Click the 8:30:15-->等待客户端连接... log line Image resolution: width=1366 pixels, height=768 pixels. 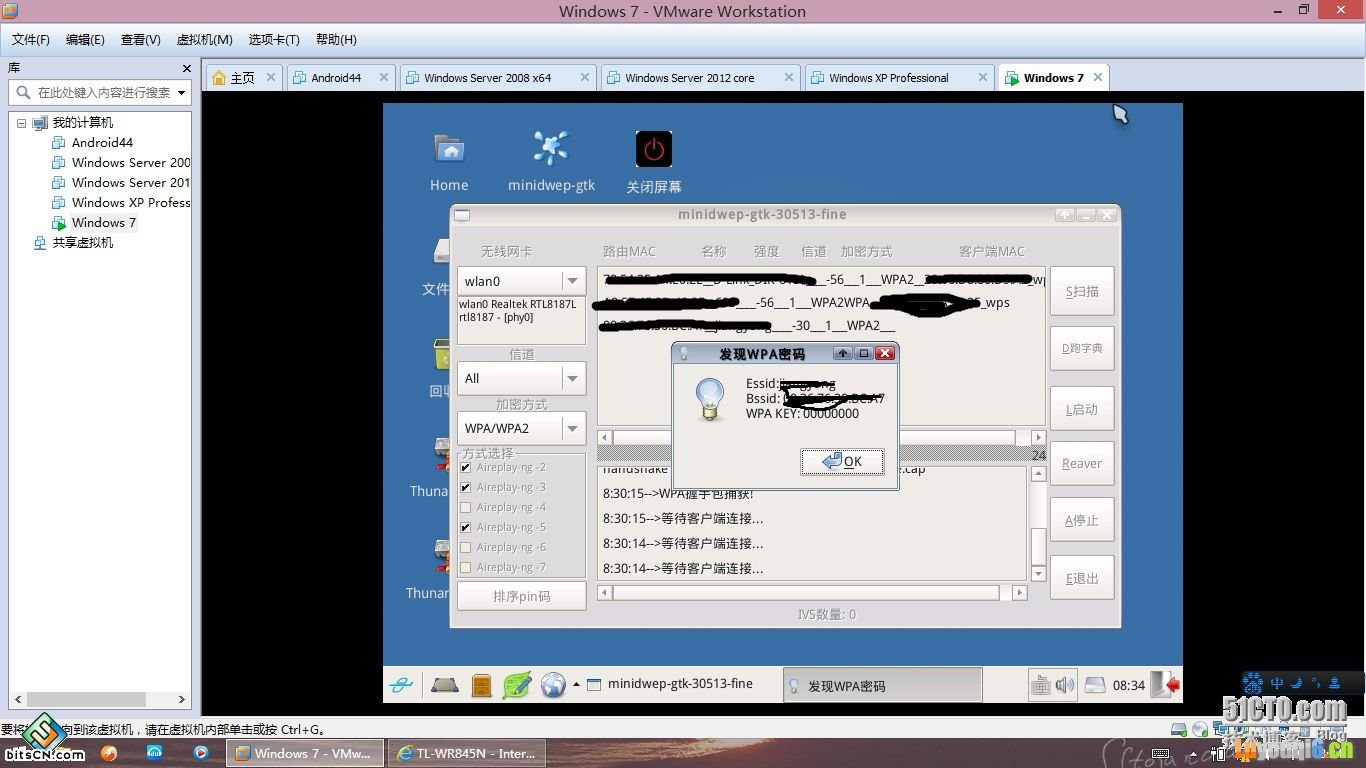pos(683,518)
